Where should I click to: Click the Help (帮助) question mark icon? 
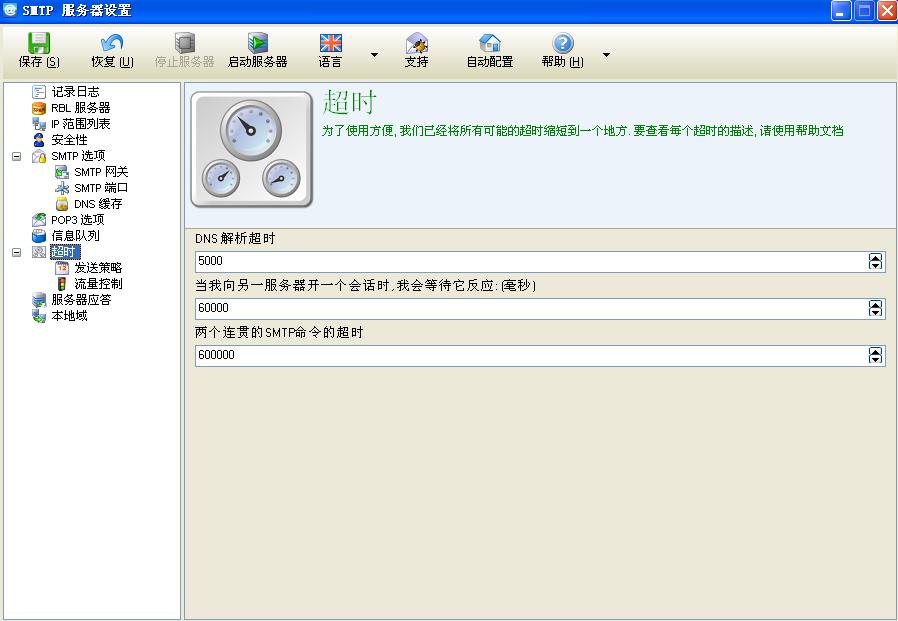click(x=562, y=43)
